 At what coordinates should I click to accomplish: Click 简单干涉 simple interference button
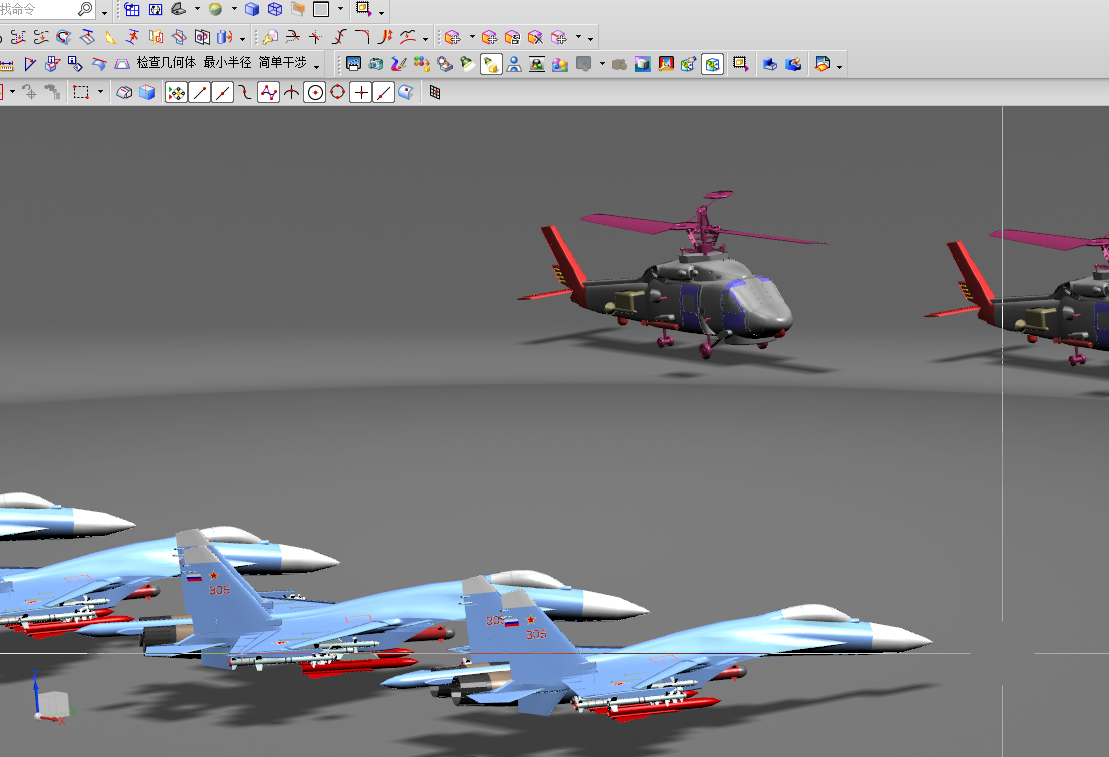(x=282, y=63)
